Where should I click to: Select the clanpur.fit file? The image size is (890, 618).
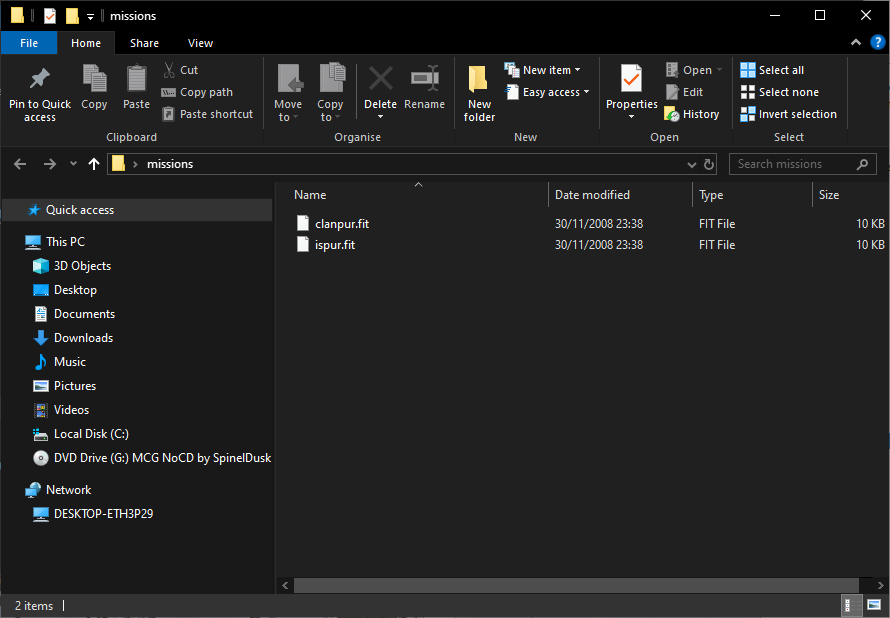coord(341,224)
